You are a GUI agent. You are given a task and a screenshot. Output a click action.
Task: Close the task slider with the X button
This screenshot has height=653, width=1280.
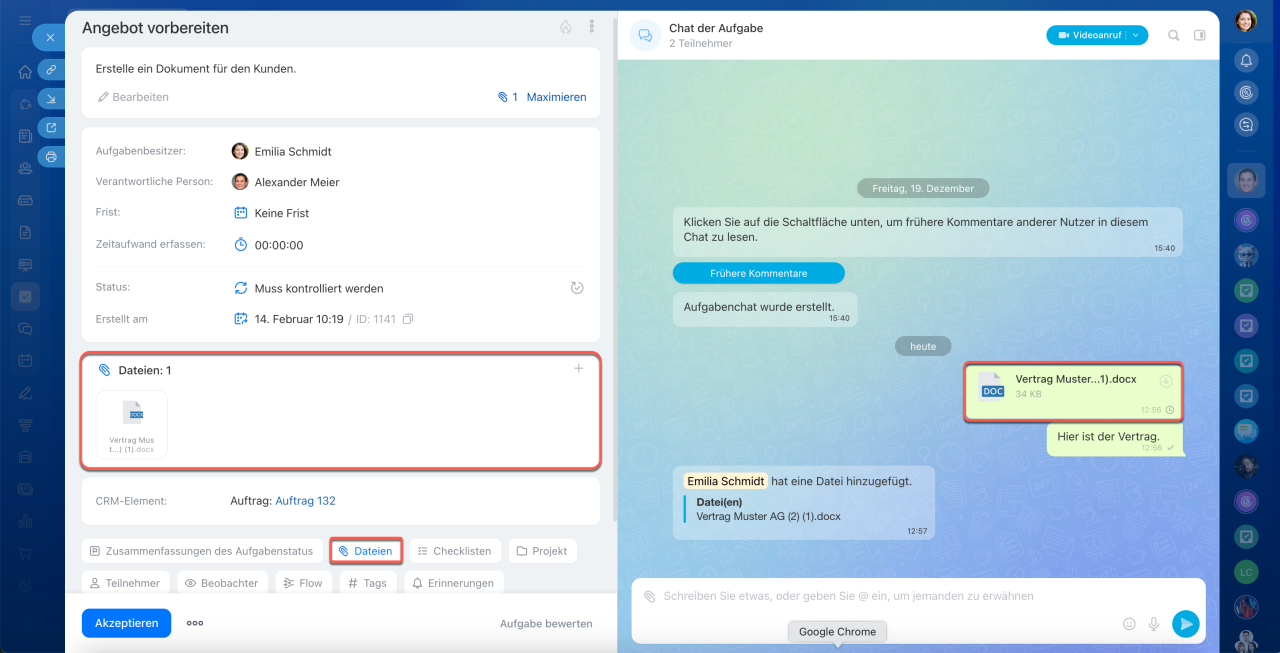coord(50,38)
